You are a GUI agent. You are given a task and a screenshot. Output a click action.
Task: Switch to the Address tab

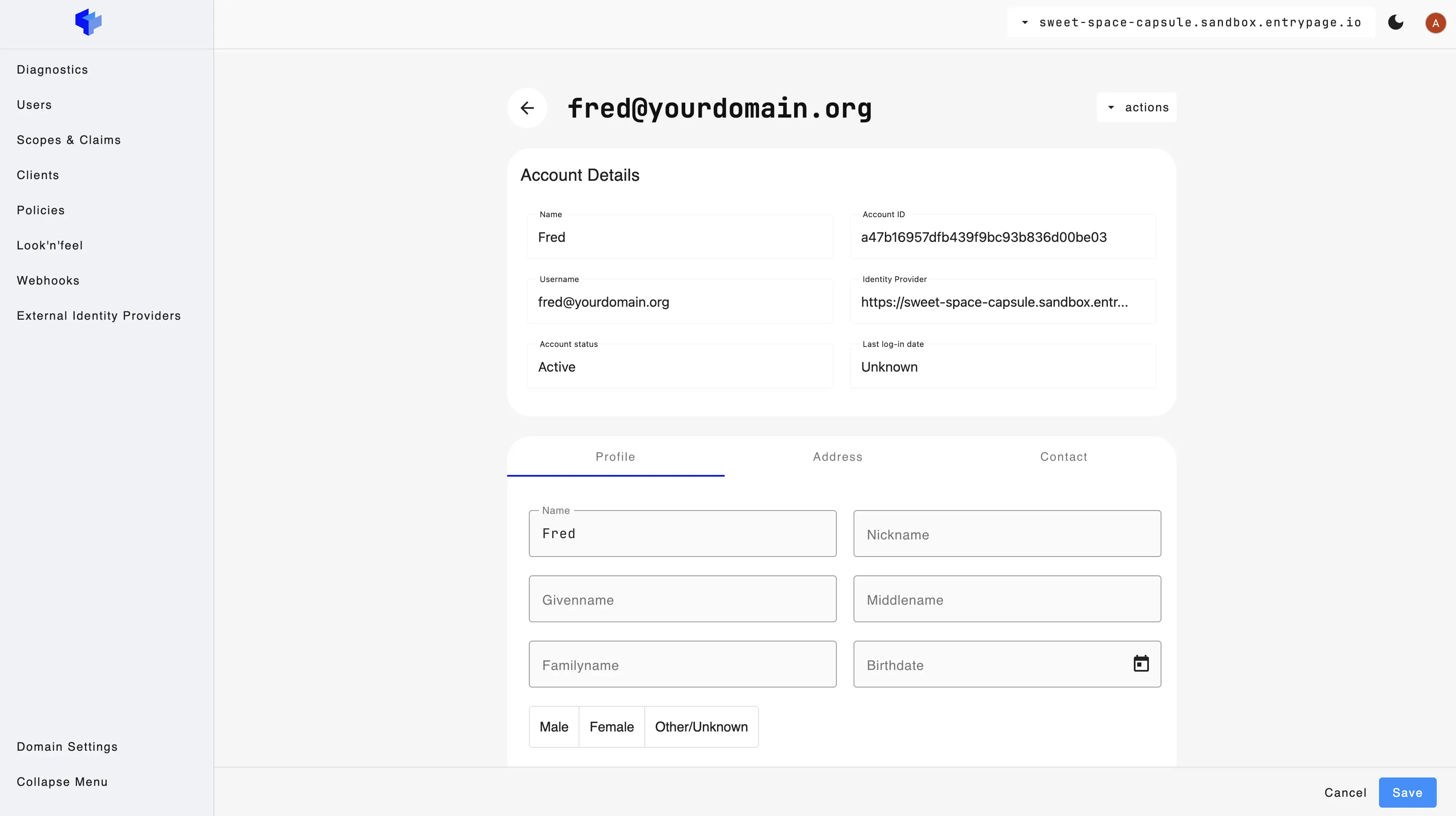837,457
